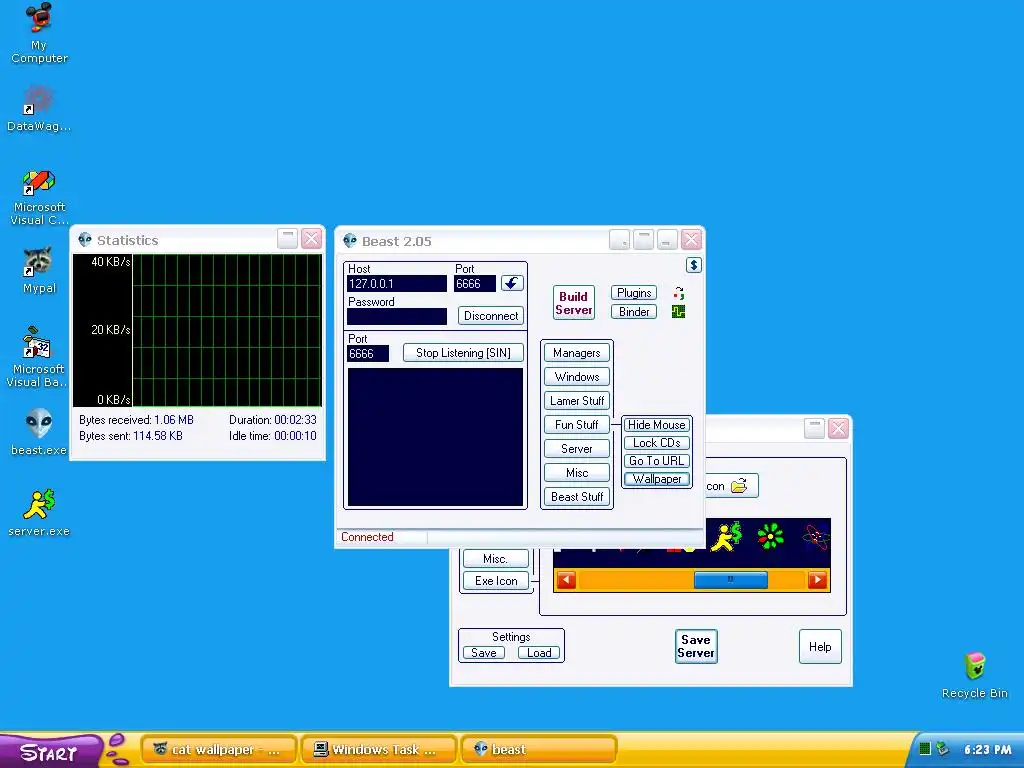Click the connection Port field beside Host
The width and height of the screenshot is (1024, 768).
coord(475,284)
